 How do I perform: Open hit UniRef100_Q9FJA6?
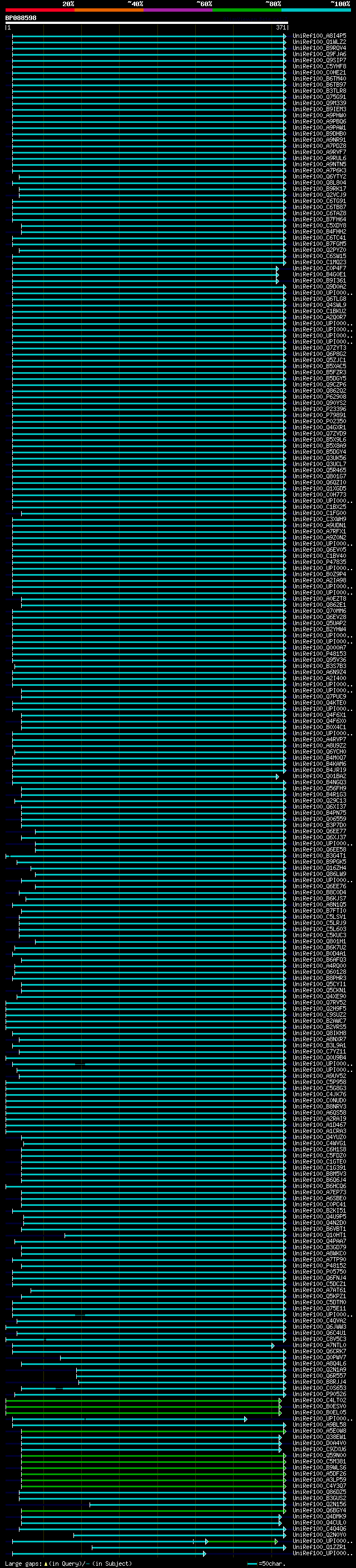(x=319, y=54)
